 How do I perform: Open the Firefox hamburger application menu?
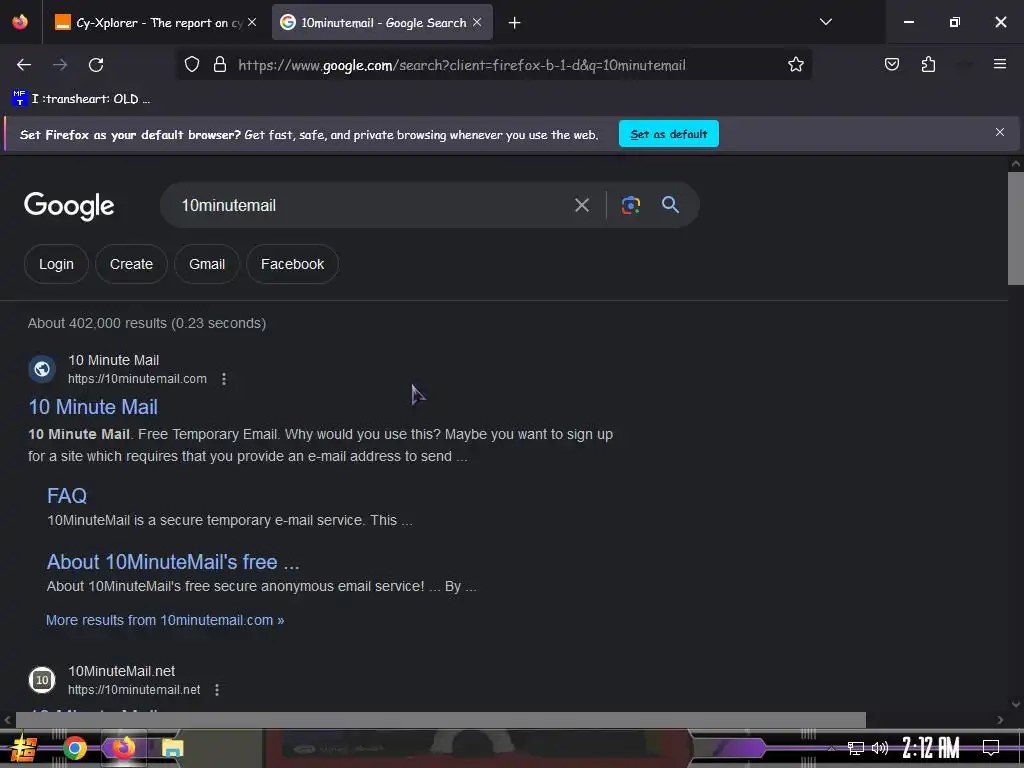point(1000,64)
